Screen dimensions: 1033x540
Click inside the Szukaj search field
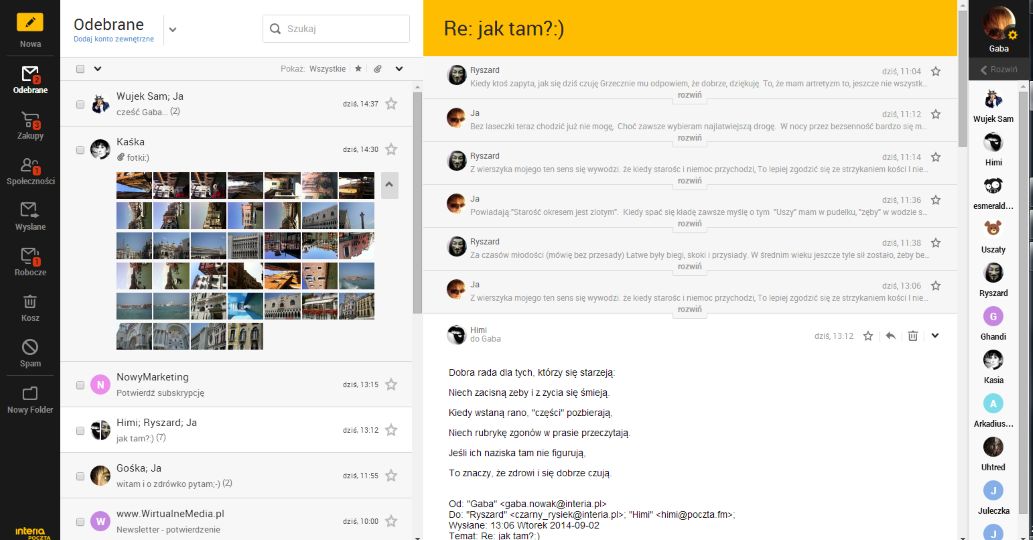[336, 29]
